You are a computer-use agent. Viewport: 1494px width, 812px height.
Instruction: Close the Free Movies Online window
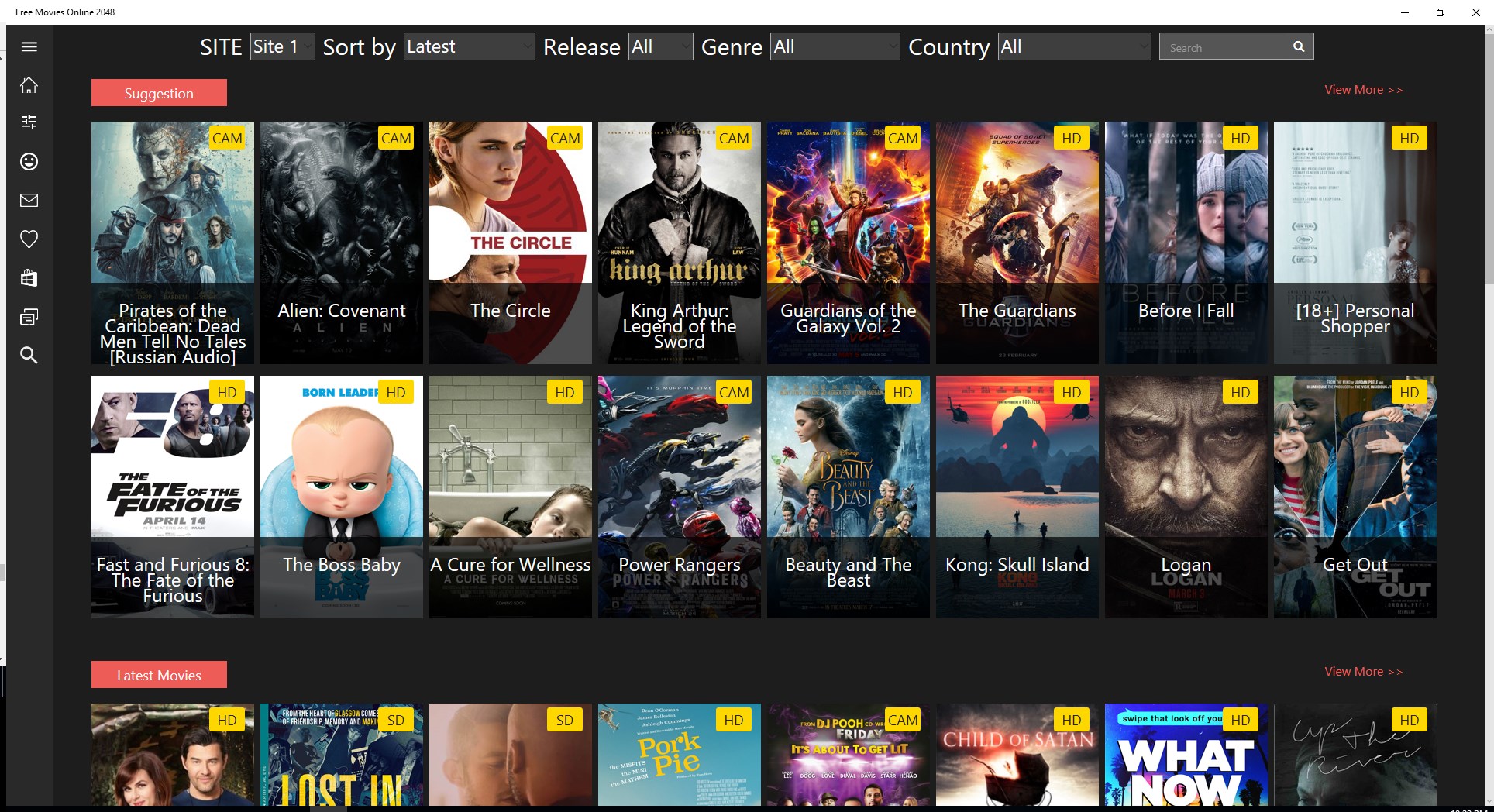coord(1476,12)
